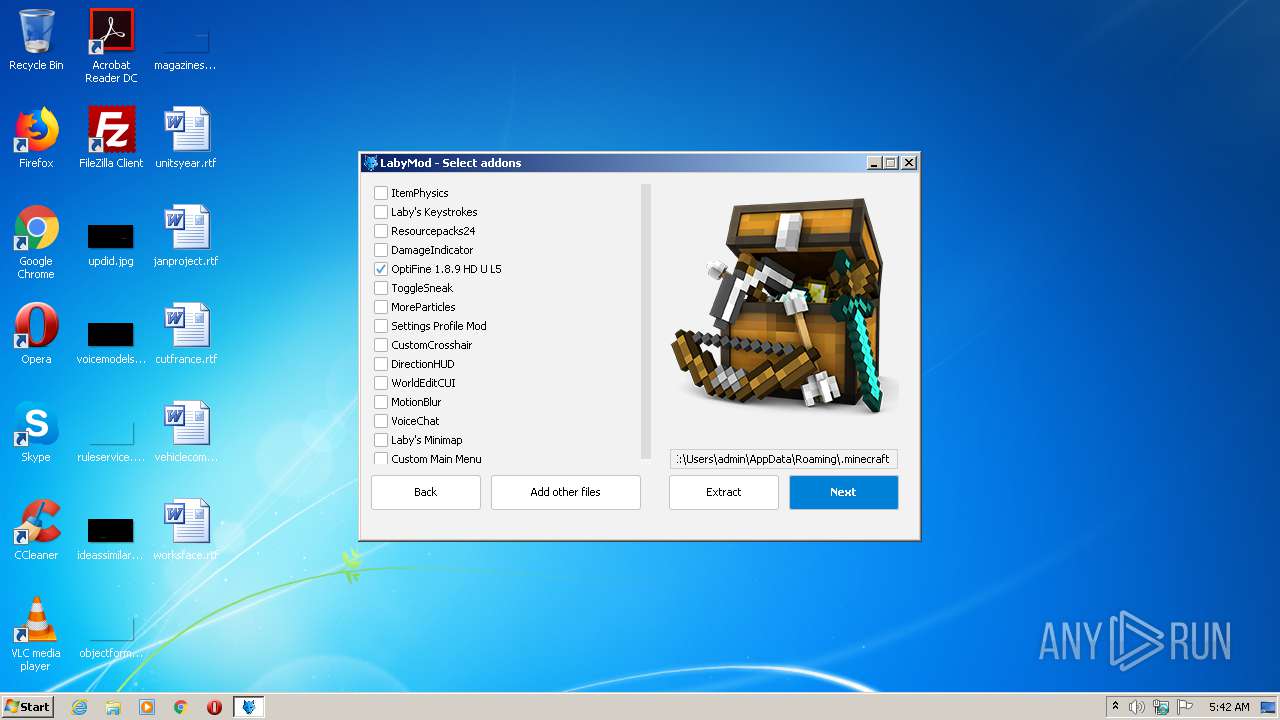Launch Google Chrome desktop shortcut
Screen dimensions: 1280x720
[x=36, y=242]
